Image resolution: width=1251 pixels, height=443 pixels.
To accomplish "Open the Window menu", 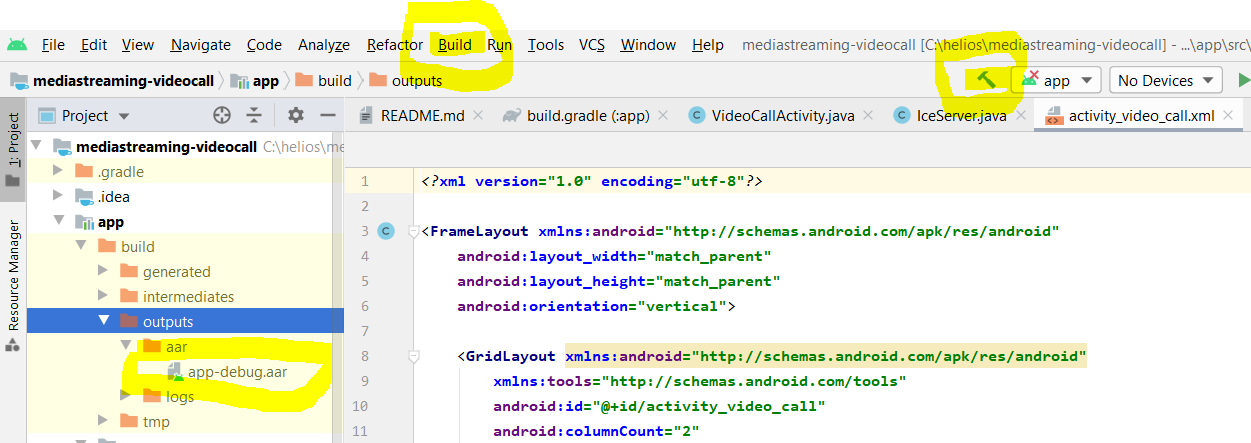I will click(x=648, y=45).
